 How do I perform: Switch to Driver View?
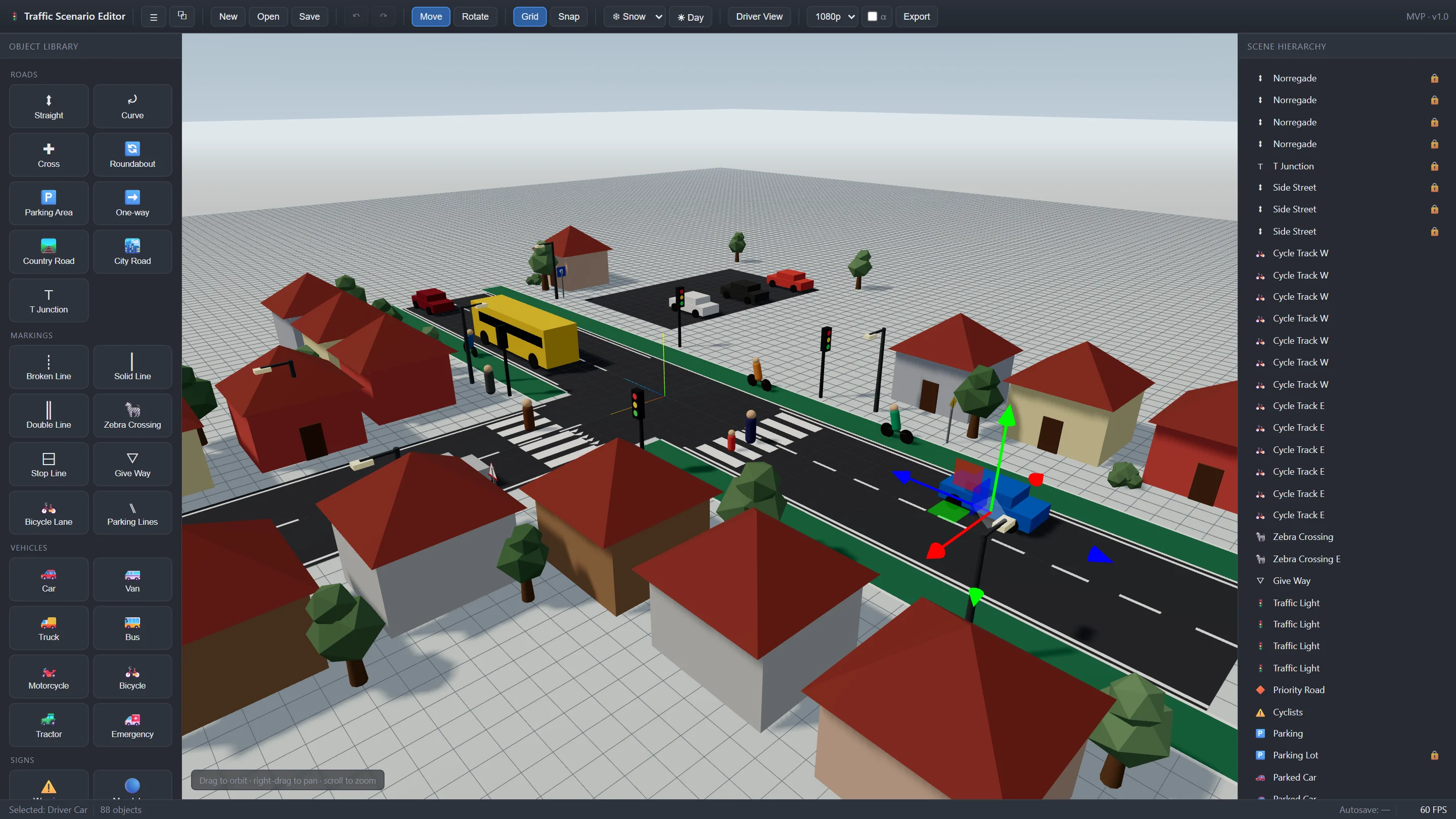759,16
